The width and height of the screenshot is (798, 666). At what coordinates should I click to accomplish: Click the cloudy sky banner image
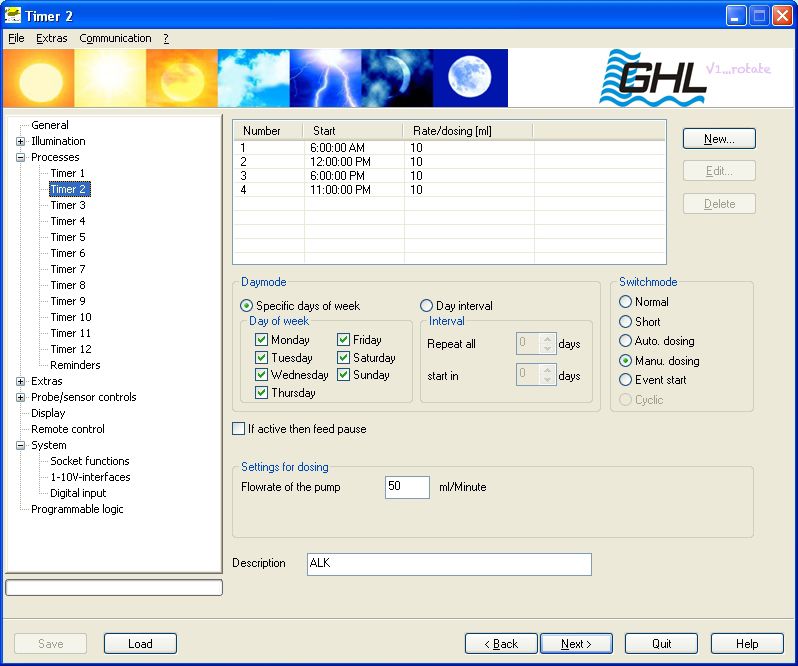click(x=253, y=78)
